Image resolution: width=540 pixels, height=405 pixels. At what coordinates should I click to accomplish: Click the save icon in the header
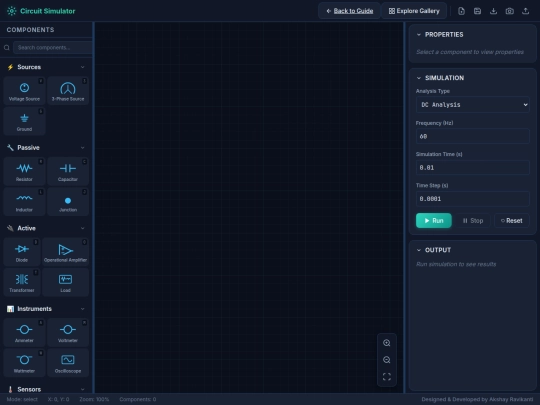coord(477,11)
